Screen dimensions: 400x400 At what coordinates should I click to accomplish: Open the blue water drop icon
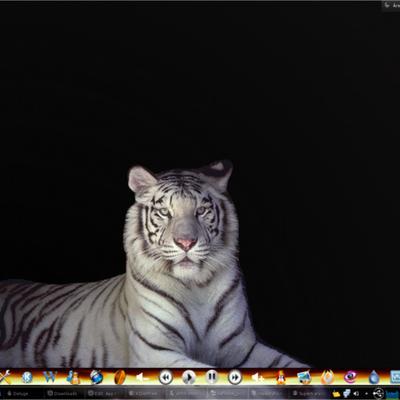(374, 377)
